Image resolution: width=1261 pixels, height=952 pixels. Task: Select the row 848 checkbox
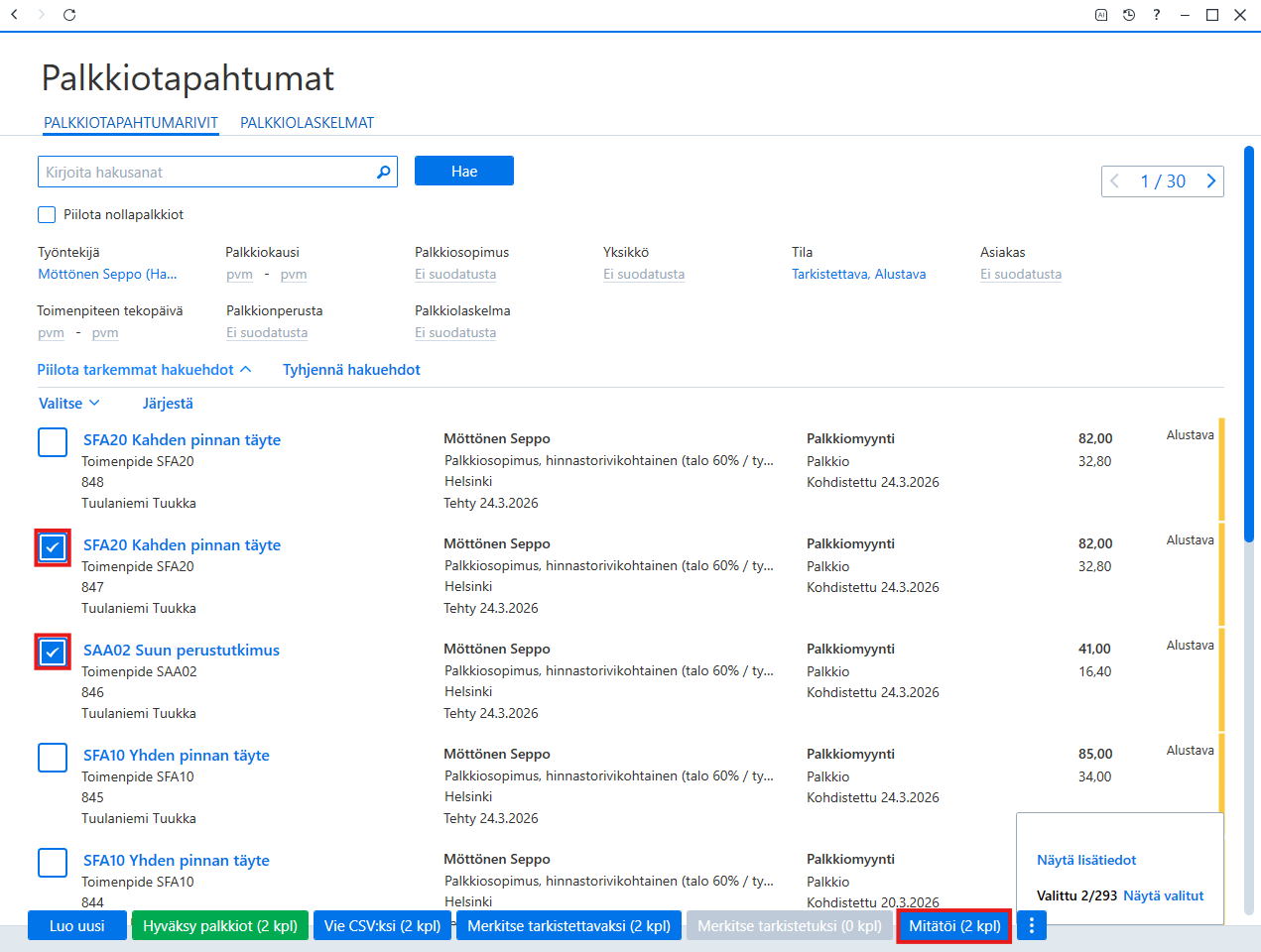click(53, 442)
